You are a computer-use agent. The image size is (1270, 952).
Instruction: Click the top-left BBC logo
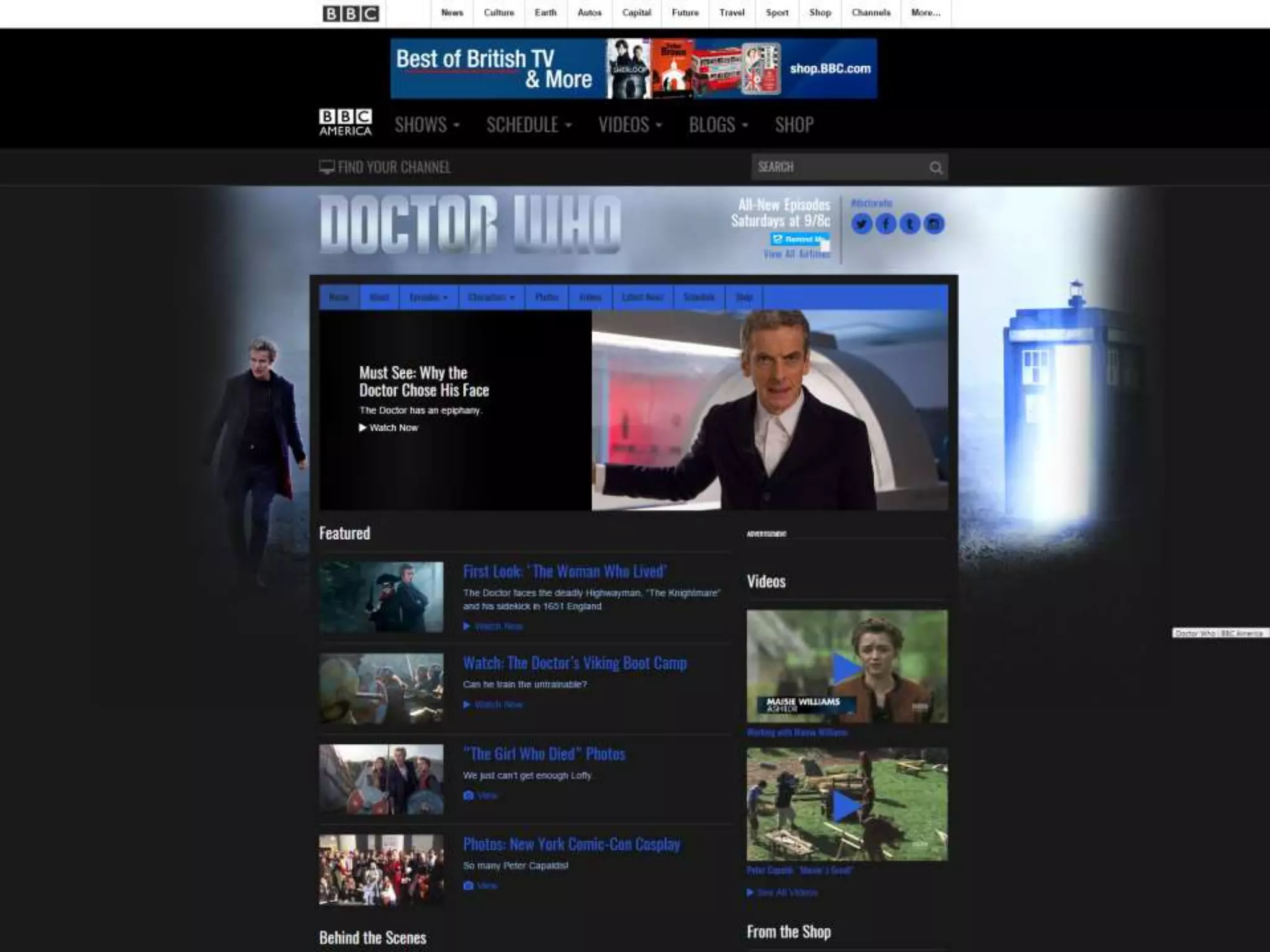tap(350, 14)
